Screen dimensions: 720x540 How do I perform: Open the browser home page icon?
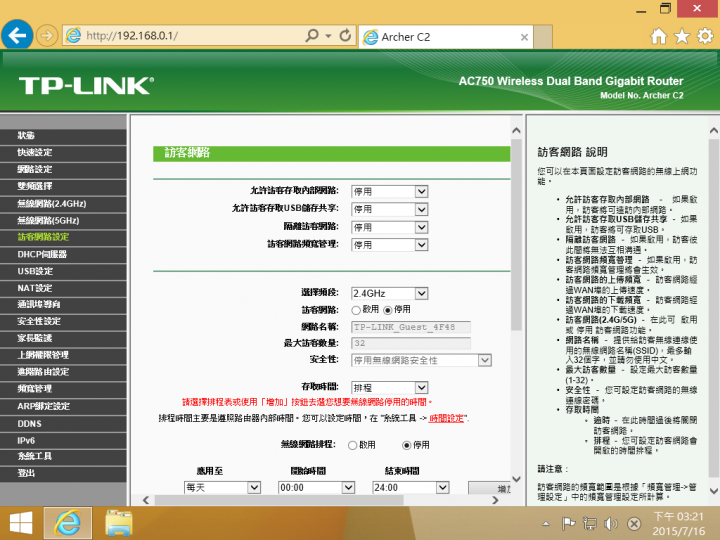(658, 36)
